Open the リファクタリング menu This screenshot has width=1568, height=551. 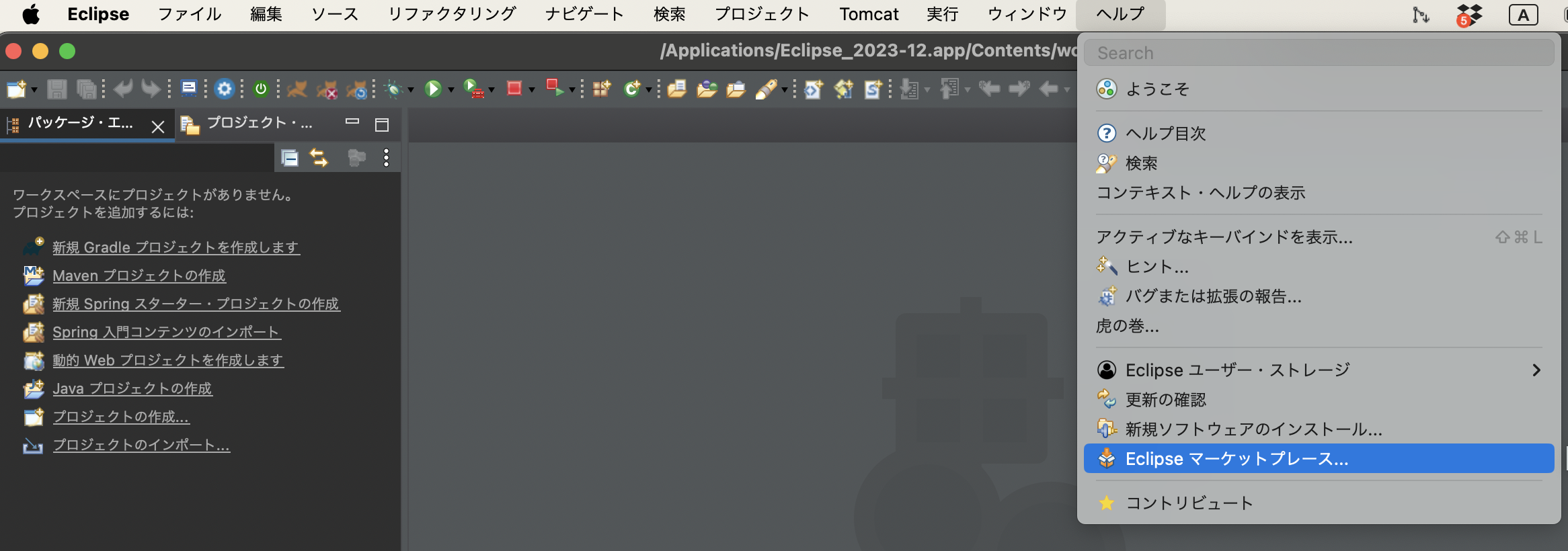(452, 14)
